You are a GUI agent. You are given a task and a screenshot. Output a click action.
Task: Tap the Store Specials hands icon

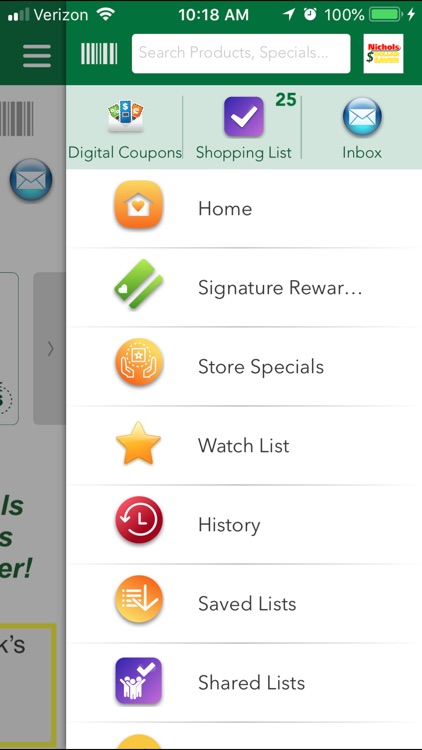(x=139, y=362)
